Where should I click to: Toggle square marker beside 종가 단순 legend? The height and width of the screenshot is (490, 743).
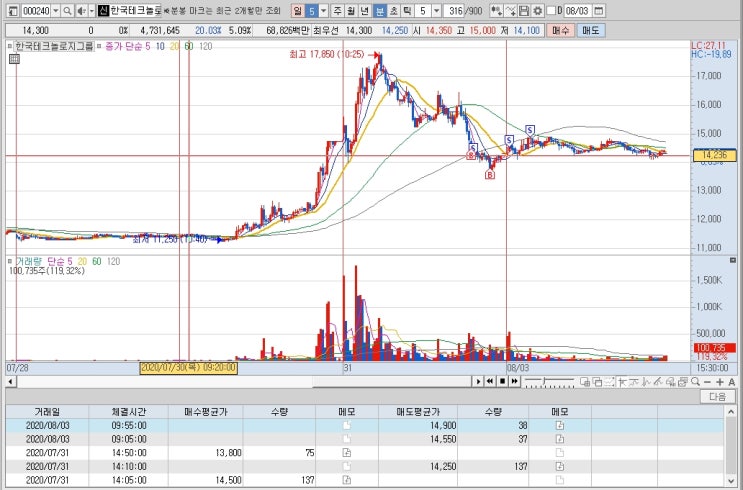tap(100, 46)
